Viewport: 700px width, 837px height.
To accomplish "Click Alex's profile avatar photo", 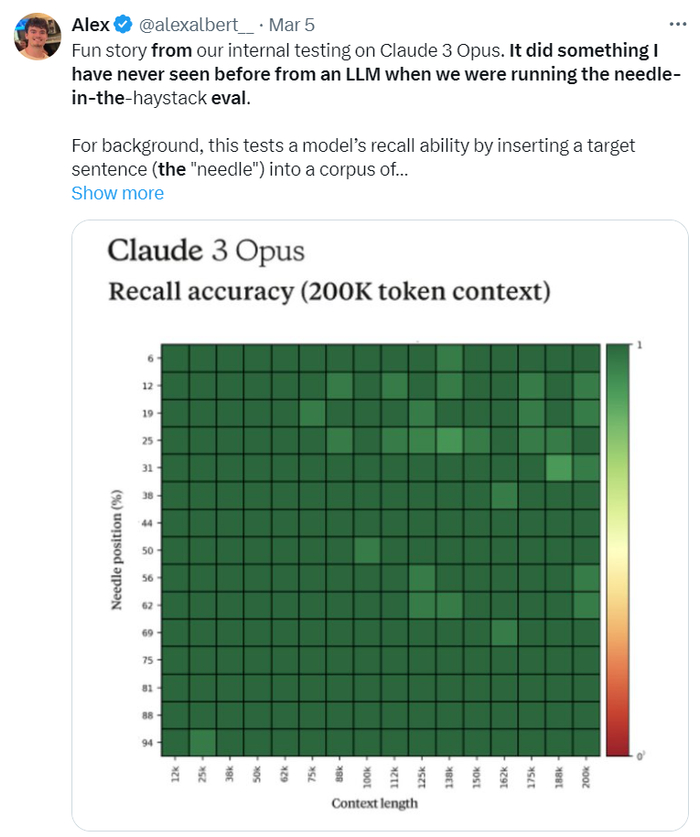I will point(37,36).
